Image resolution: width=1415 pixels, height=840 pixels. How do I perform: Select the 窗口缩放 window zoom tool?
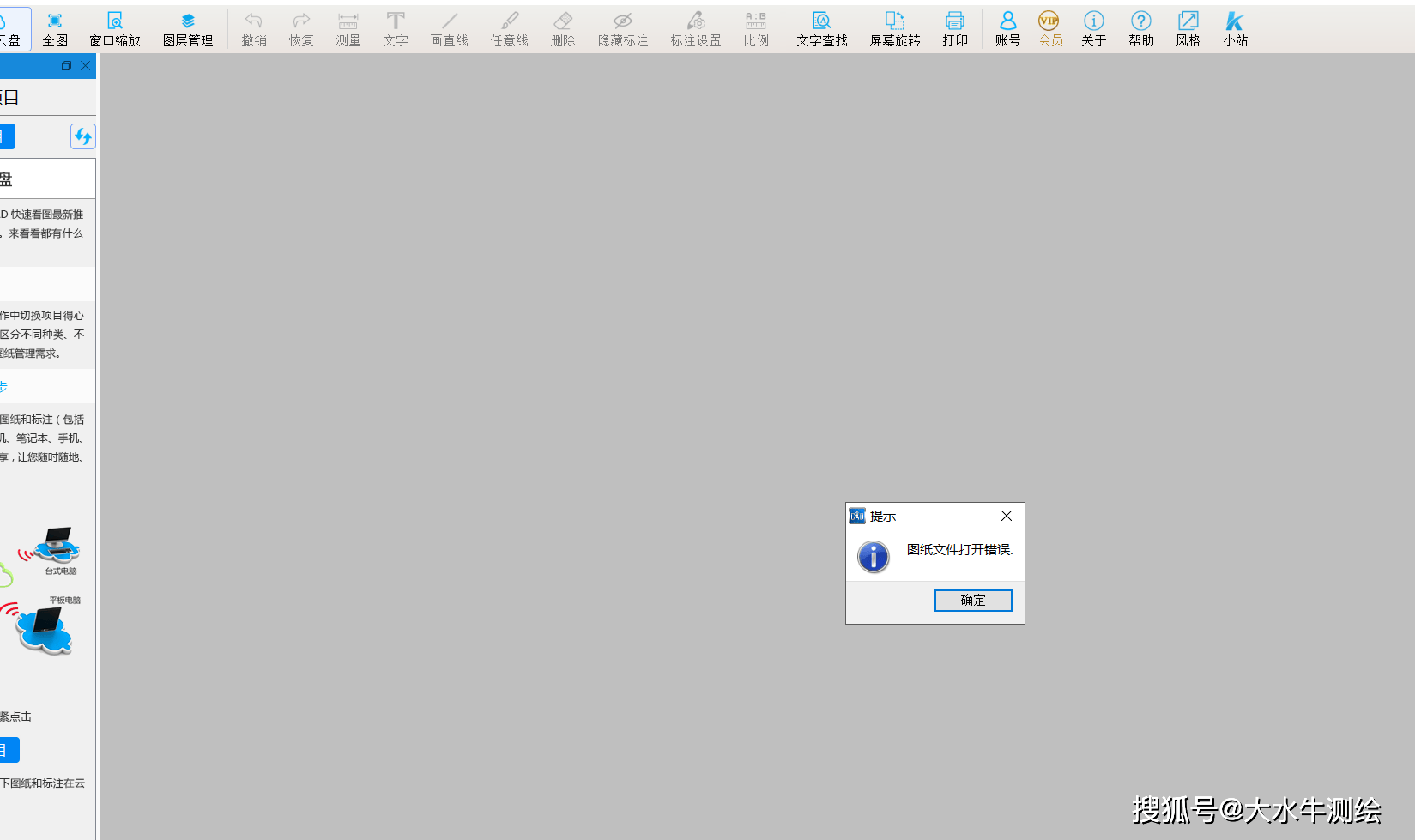coord(115,29)
